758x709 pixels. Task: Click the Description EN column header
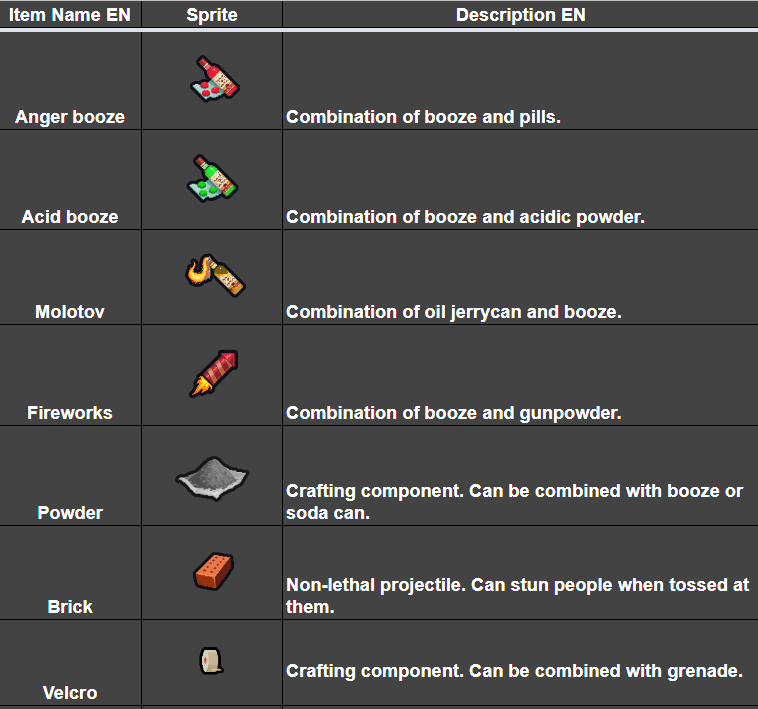(x=520, y=15)
